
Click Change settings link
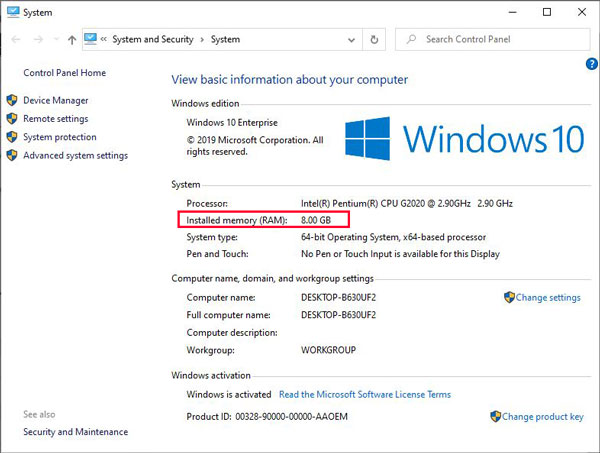tap(548, 298)
